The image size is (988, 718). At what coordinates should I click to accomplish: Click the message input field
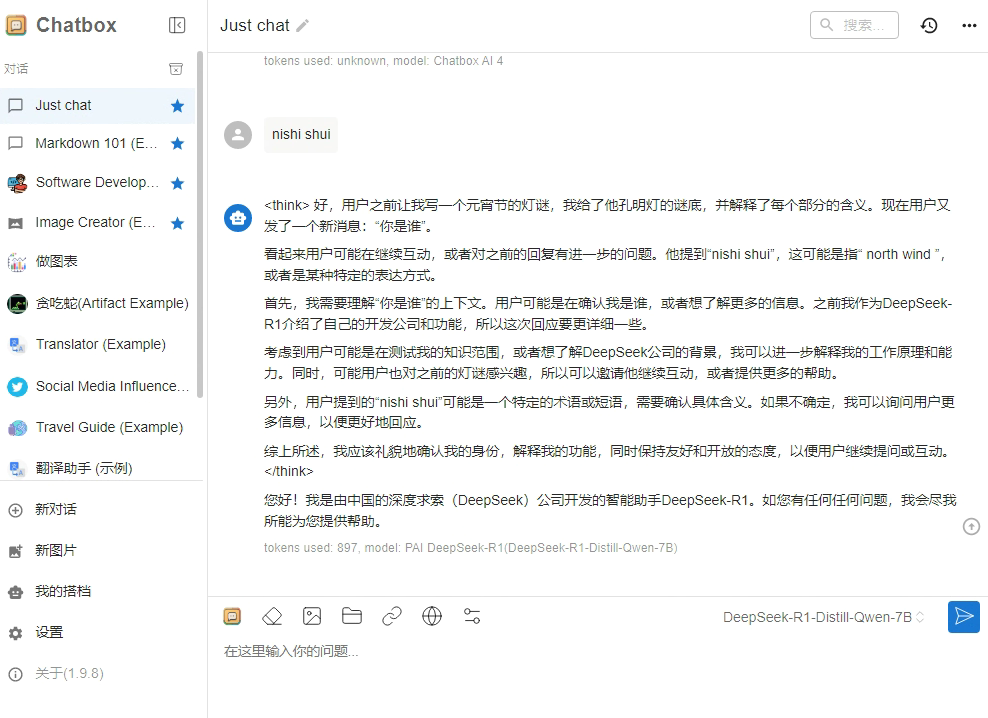pos(580,651)
